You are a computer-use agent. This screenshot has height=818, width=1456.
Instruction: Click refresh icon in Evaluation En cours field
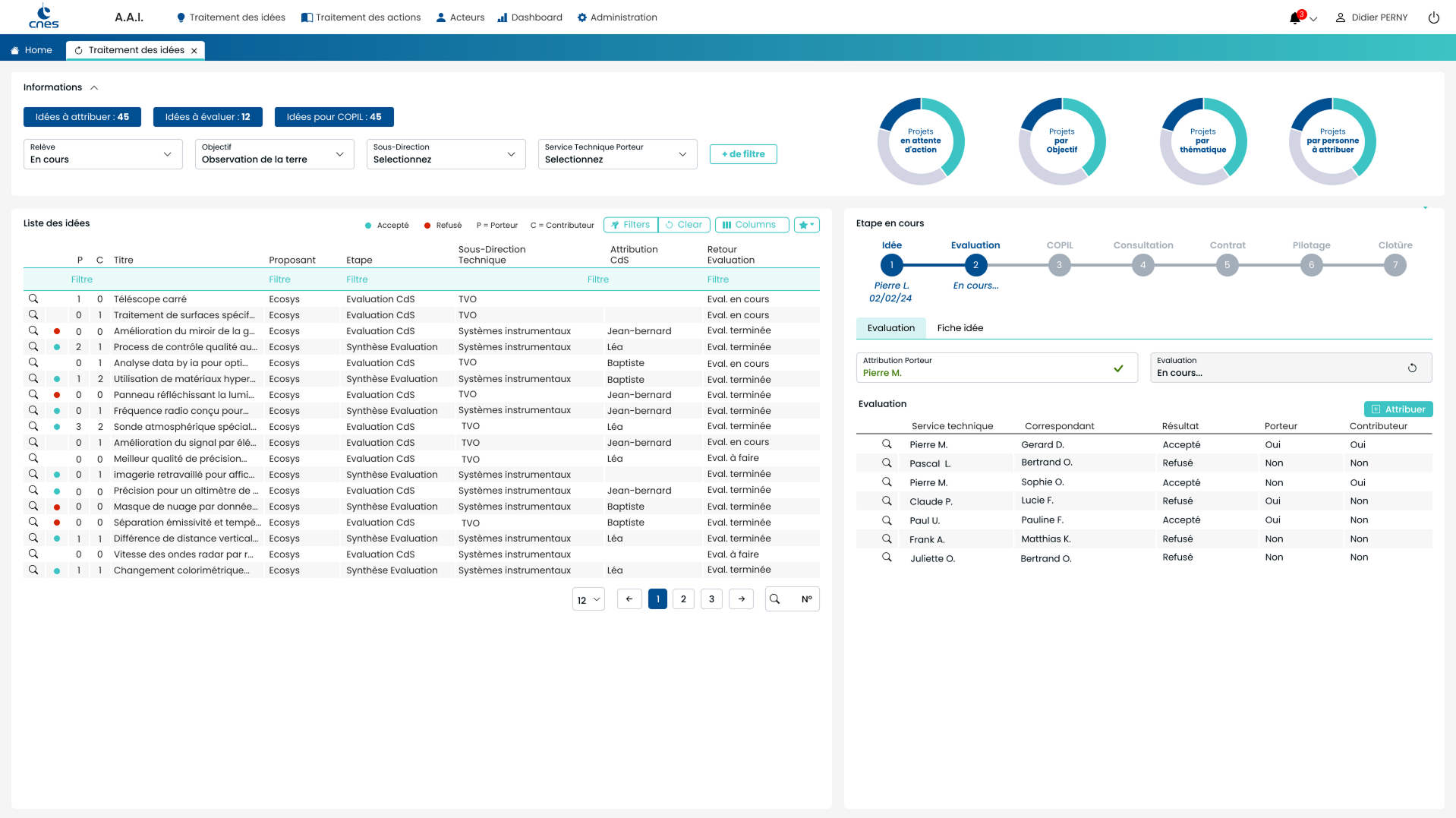click(x=1412, y=368)
